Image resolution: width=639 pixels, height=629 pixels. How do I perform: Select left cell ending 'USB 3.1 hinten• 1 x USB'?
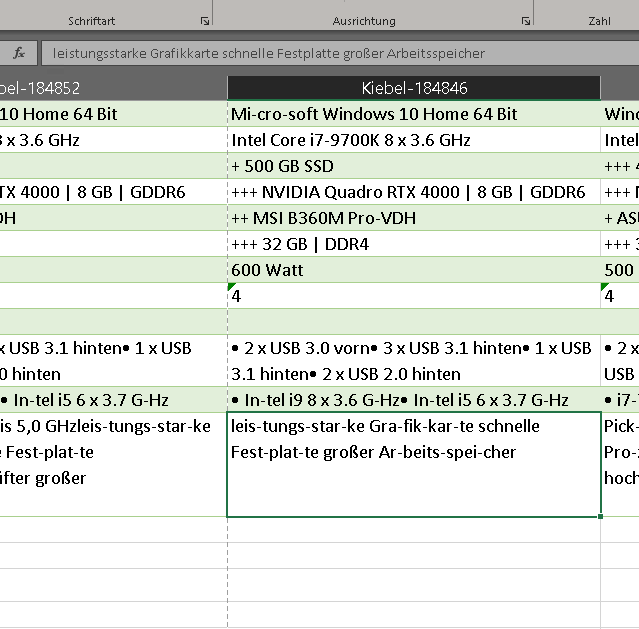coord(113,361)
